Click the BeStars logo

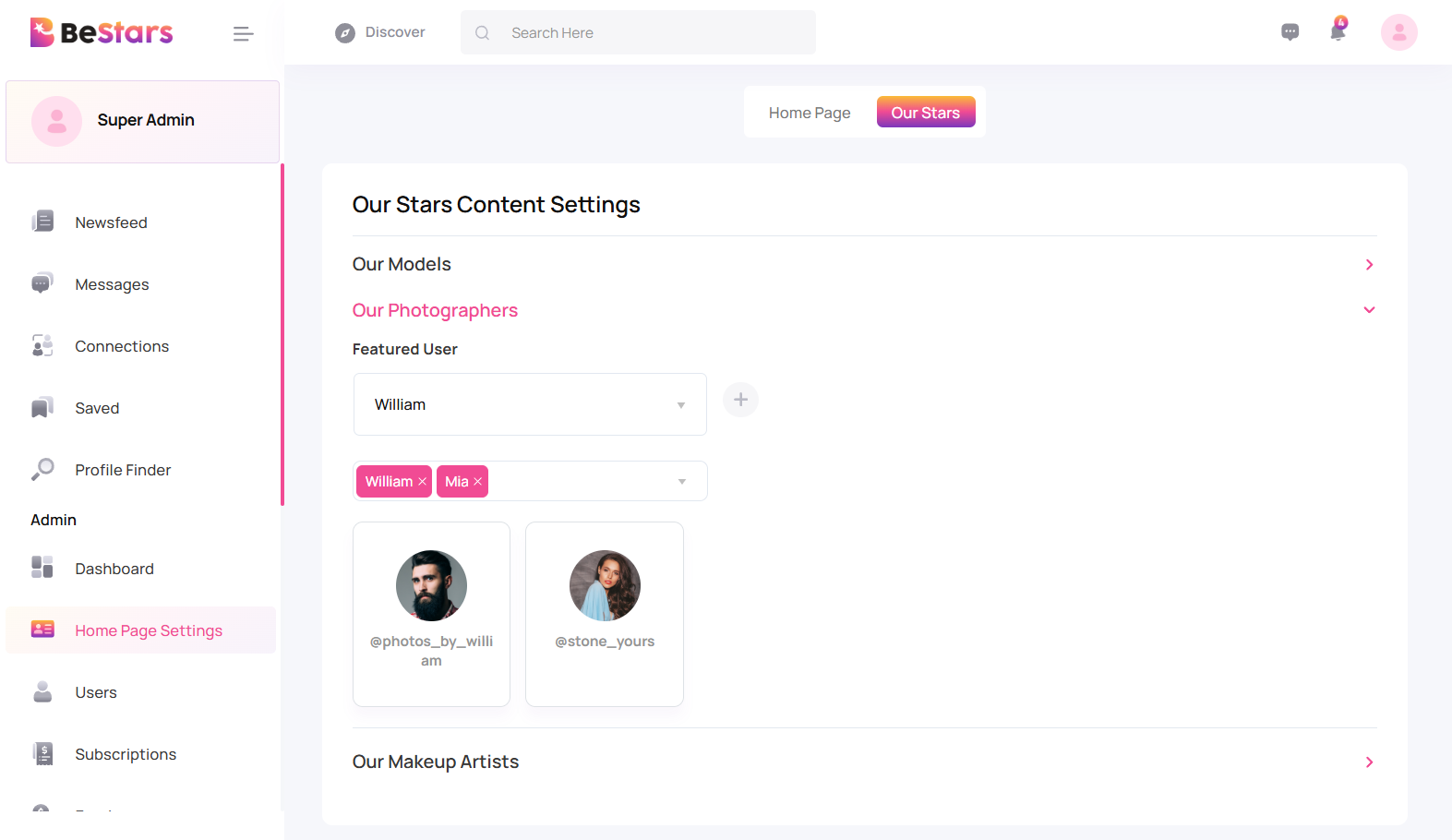(101, 32)
